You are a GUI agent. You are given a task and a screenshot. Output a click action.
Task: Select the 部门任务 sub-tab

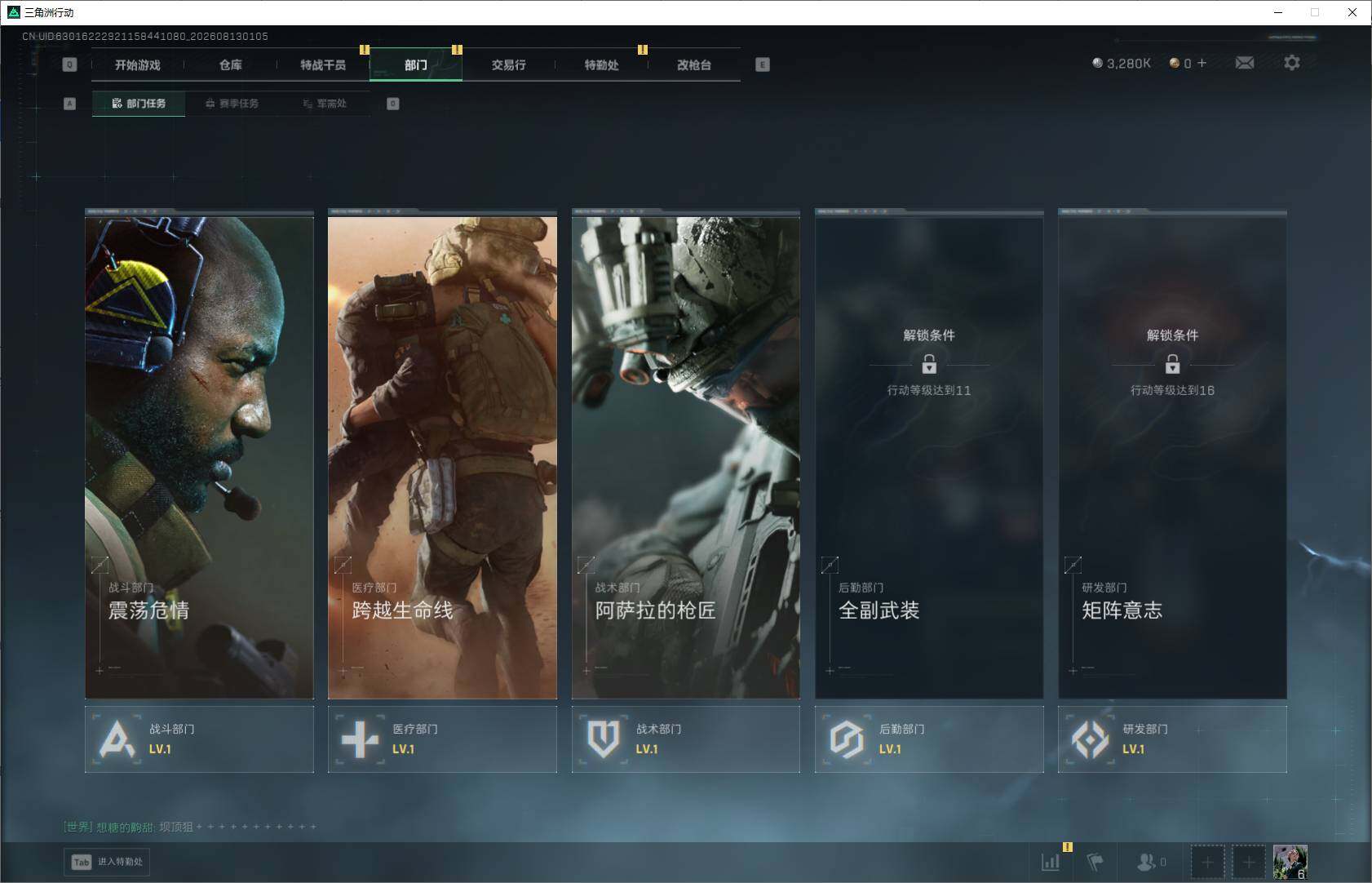coord(139,104)
